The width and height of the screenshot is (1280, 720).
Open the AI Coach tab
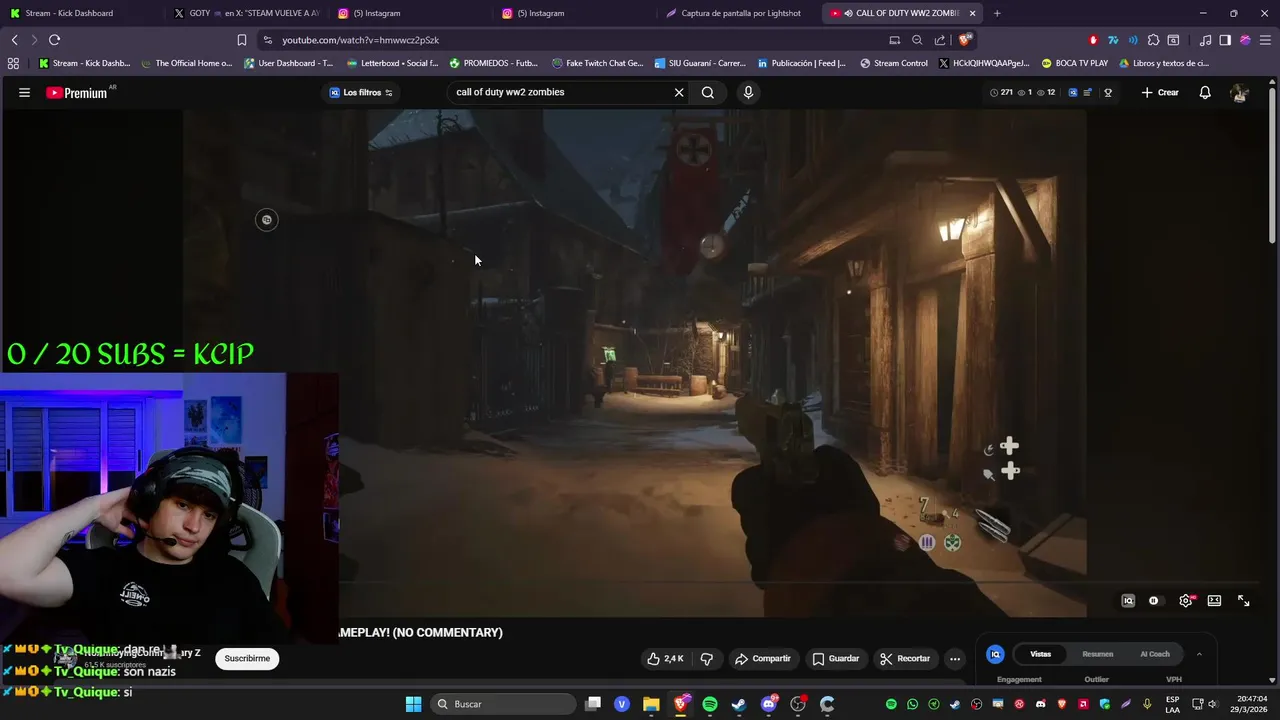1155,654
